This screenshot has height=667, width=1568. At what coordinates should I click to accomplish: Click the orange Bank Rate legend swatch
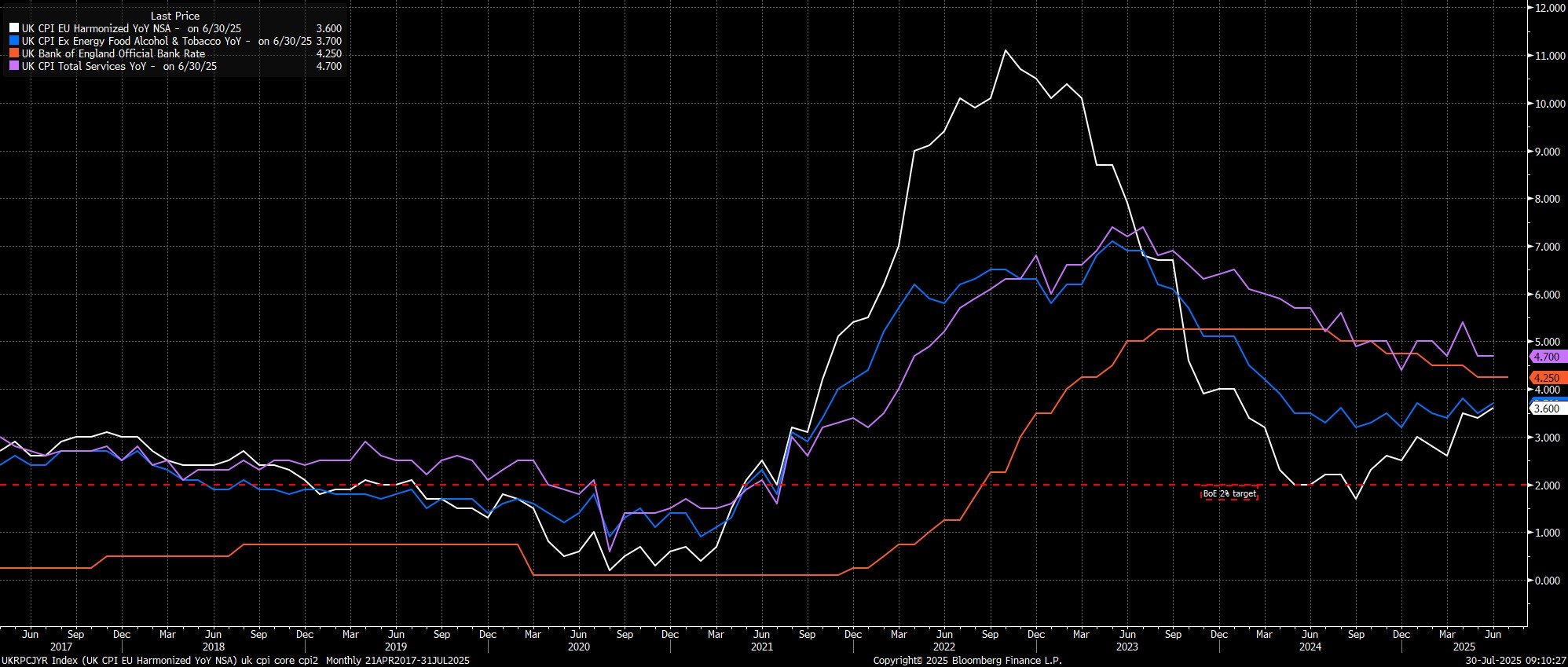[14, 54]
